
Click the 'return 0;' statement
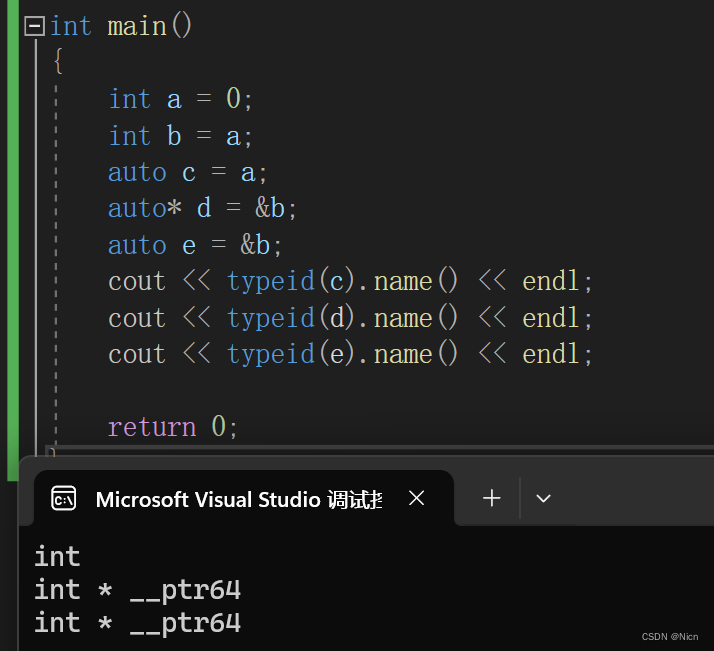(173, 427)
